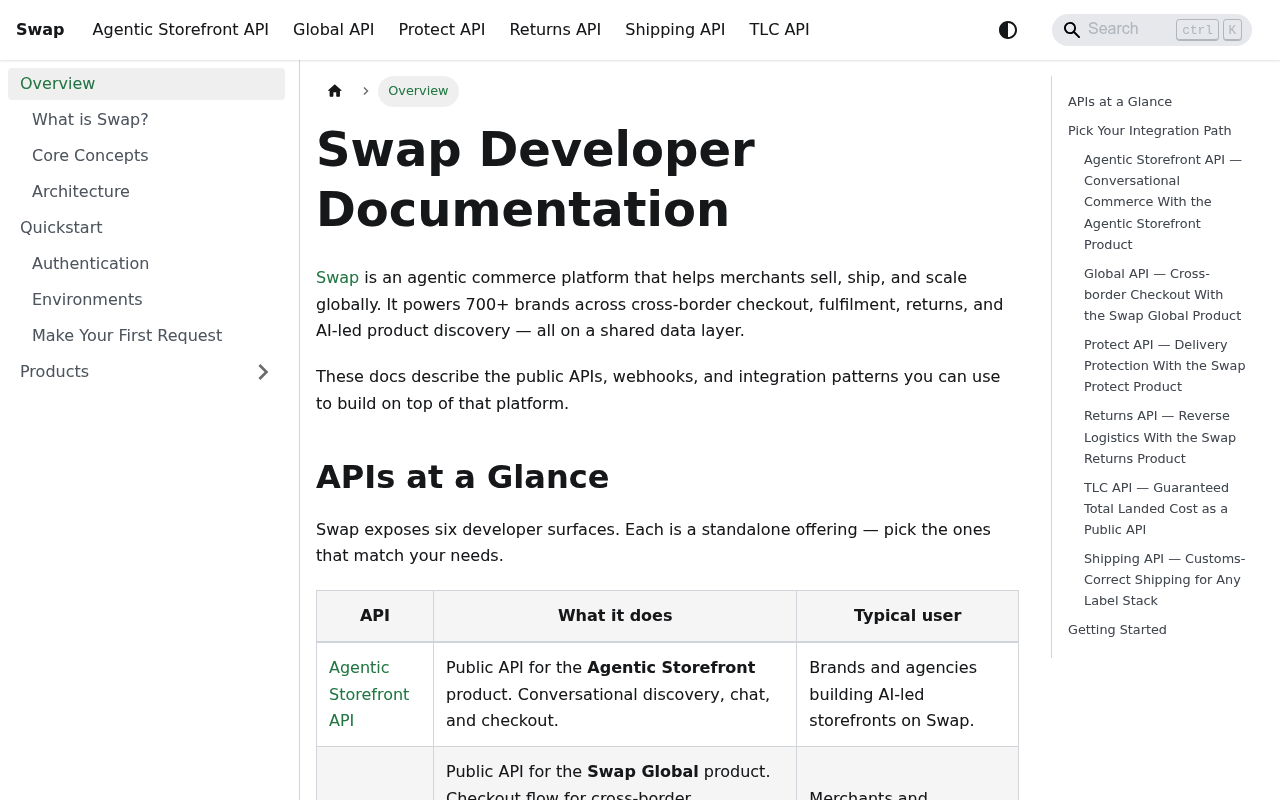Select Overview in the sidebar
Screen dimensions: 1280x800
(x=146, y=84)
